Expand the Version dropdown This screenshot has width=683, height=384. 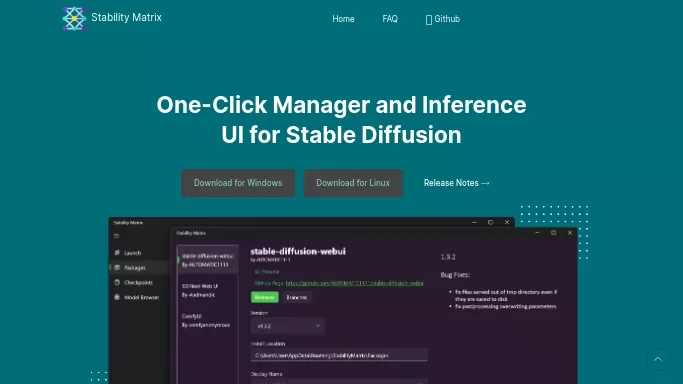click(287, 326)
